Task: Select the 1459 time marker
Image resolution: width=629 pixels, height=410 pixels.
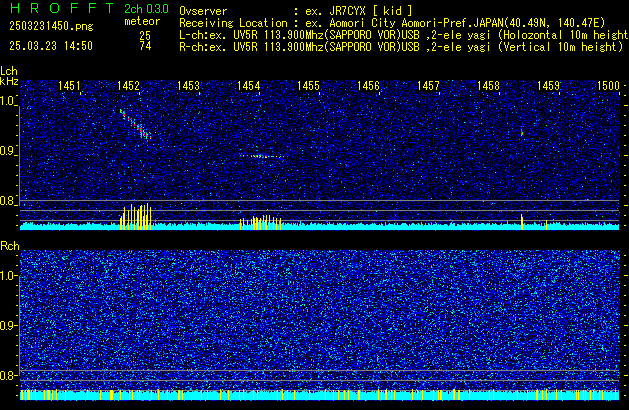Action: click(x=548, y=86)
